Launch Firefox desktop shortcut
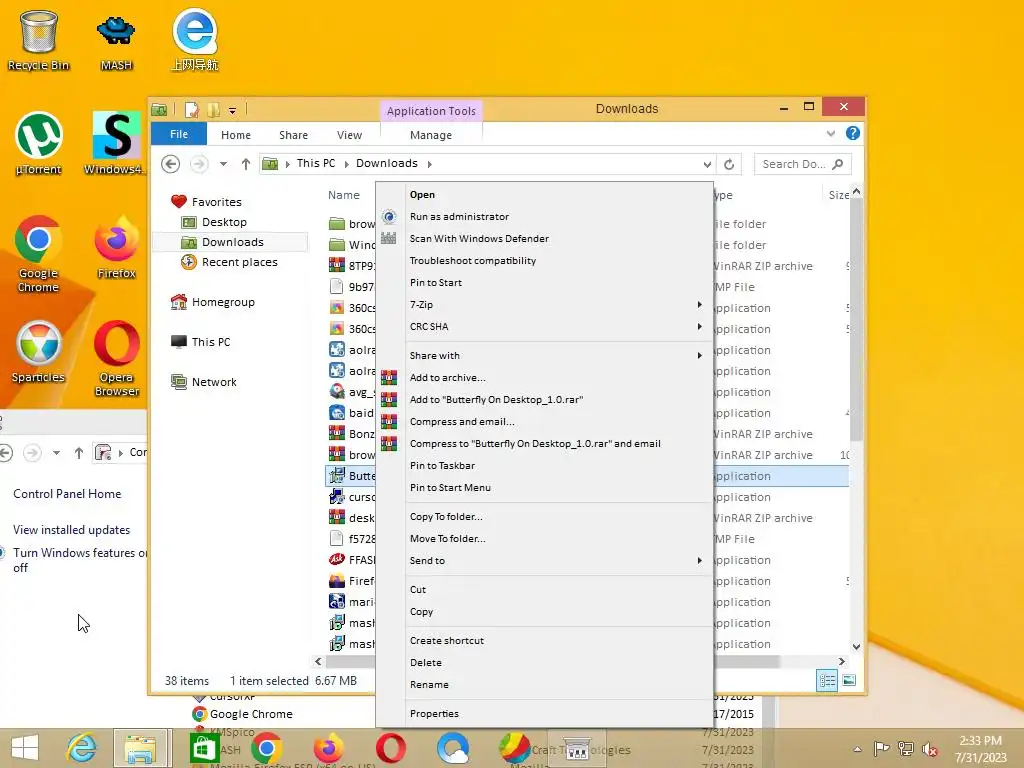1024x768 pixels. coord(116,247)
